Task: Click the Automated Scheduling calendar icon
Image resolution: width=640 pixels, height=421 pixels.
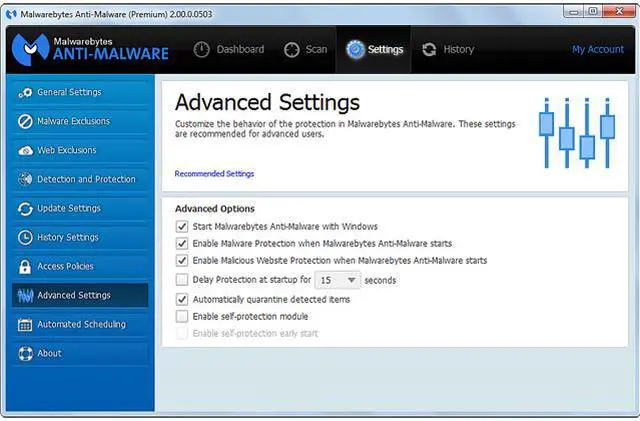Action: point(25,325)
